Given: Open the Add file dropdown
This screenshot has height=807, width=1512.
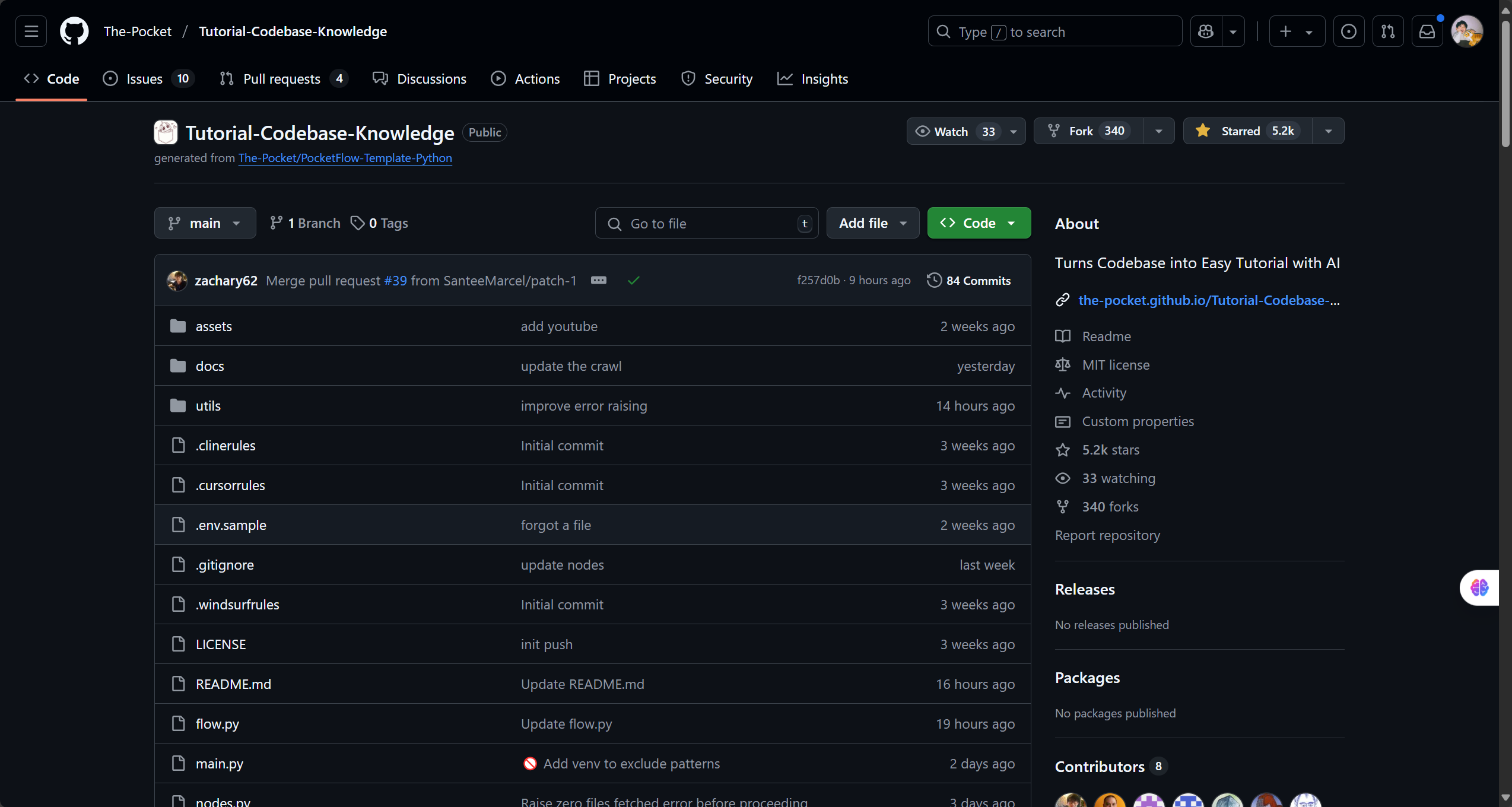Looking at the screenshot, I should coord(872,223).
